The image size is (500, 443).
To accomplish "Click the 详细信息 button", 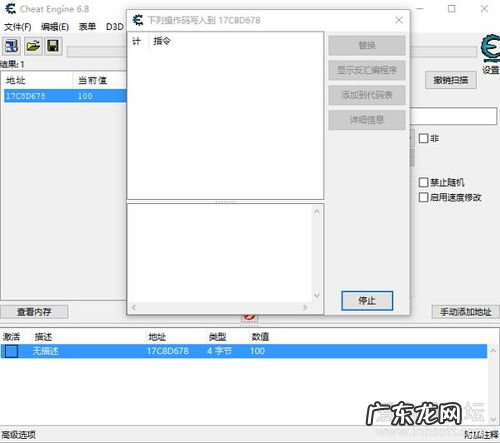I will [367, 120].
